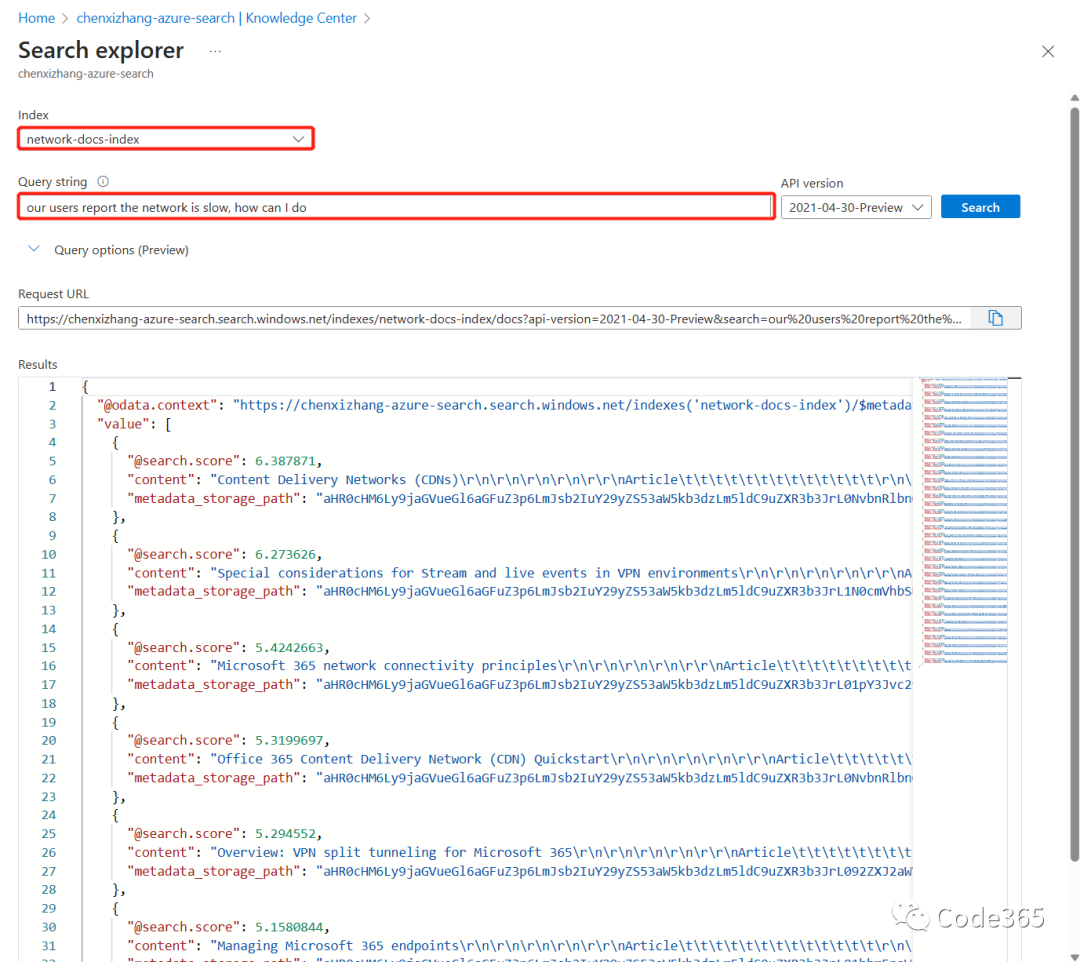Click the info icon beside Query string
The width and height of the screenshot is (1080, 962).
[103, 182]
